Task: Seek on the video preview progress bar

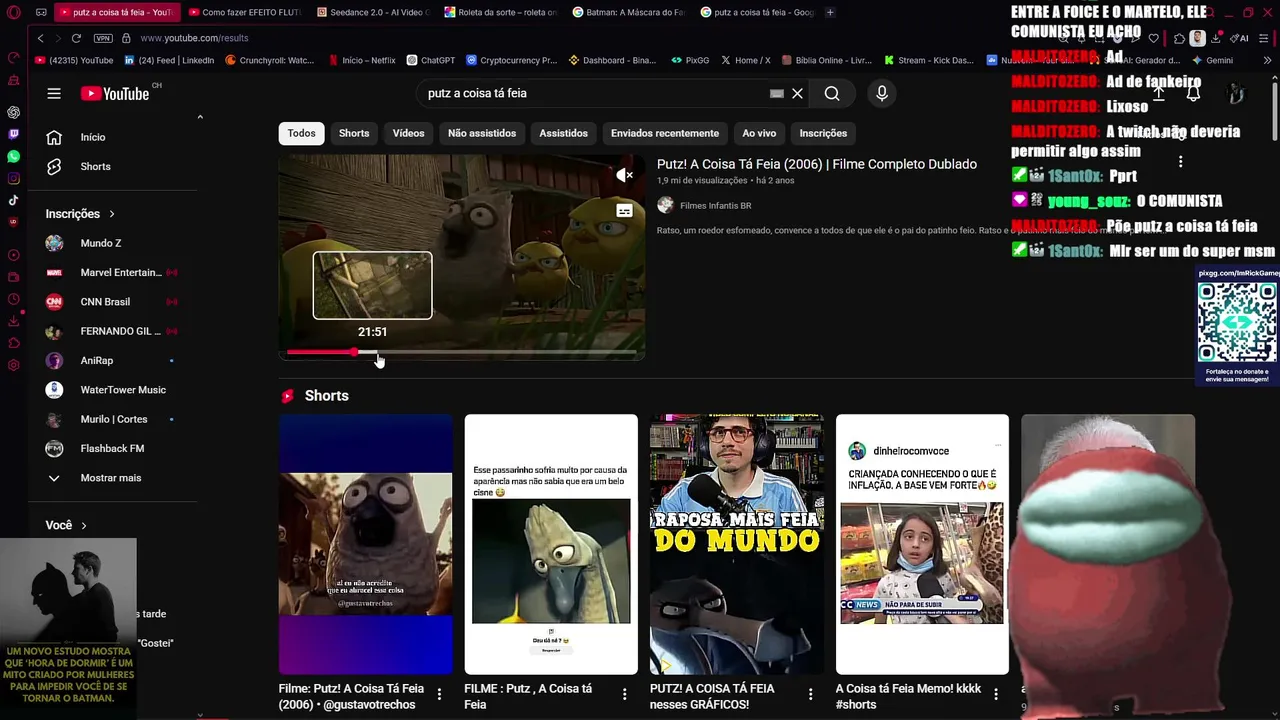Action: 462,352
